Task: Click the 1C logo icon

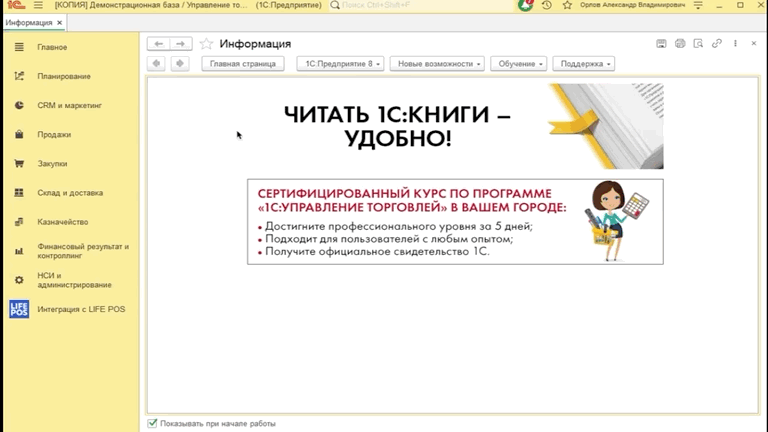Action: (x=16, y=5)
